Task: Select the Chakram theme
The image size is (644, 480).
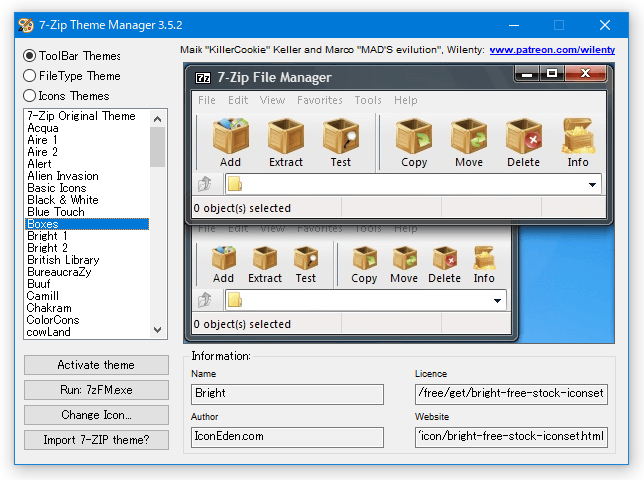Action: (x=87, y=308)
